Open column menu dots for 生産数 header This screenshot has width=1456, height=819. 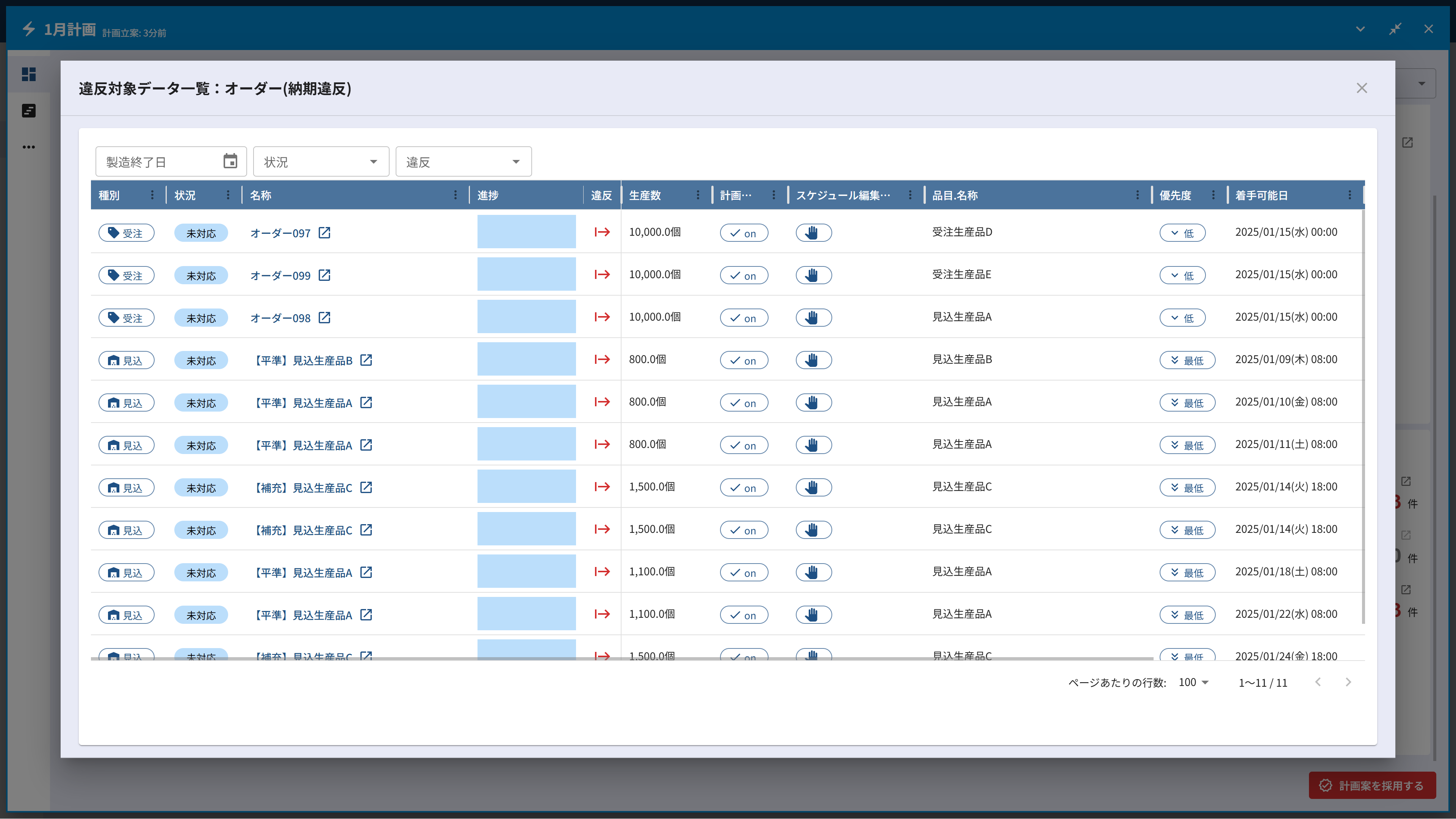point(697,195)
